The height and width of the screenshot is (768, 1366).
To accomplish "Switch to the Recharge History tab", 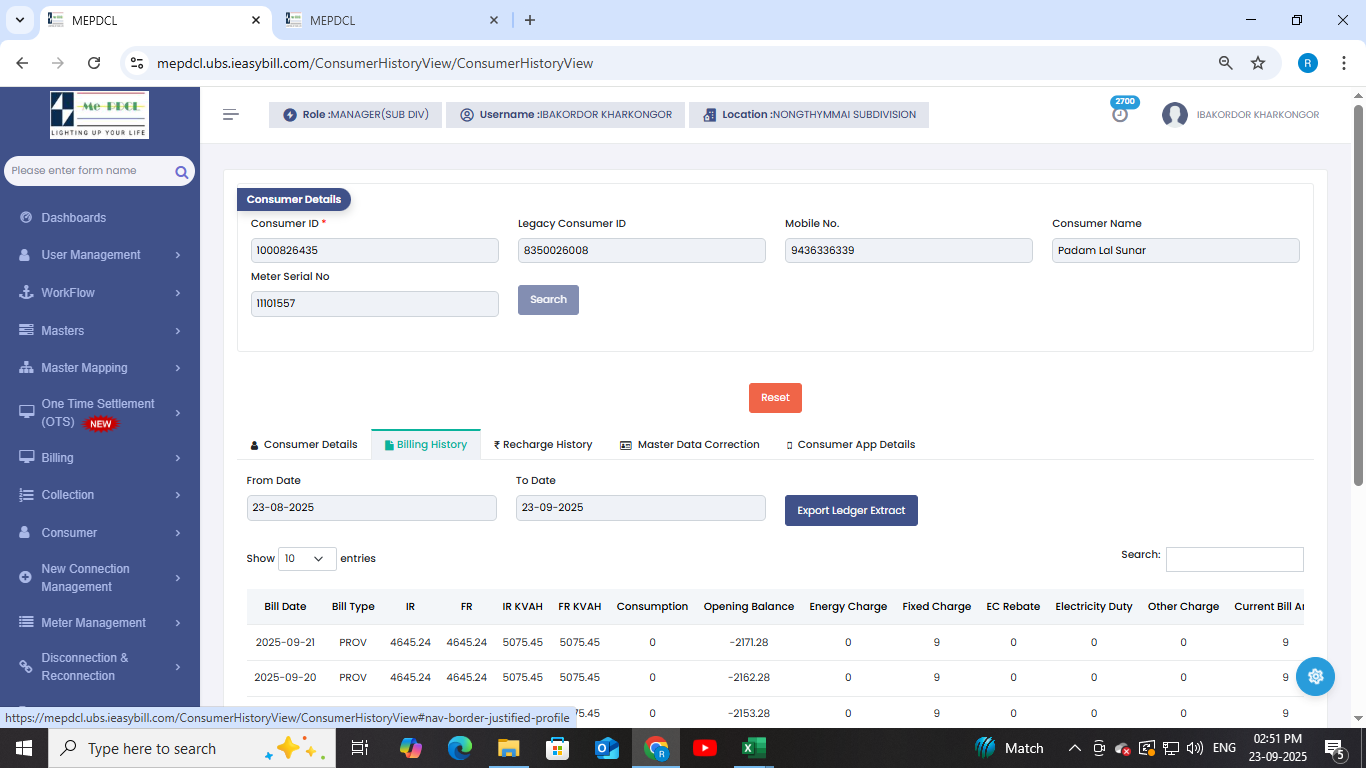I will [x=543, y=445].
